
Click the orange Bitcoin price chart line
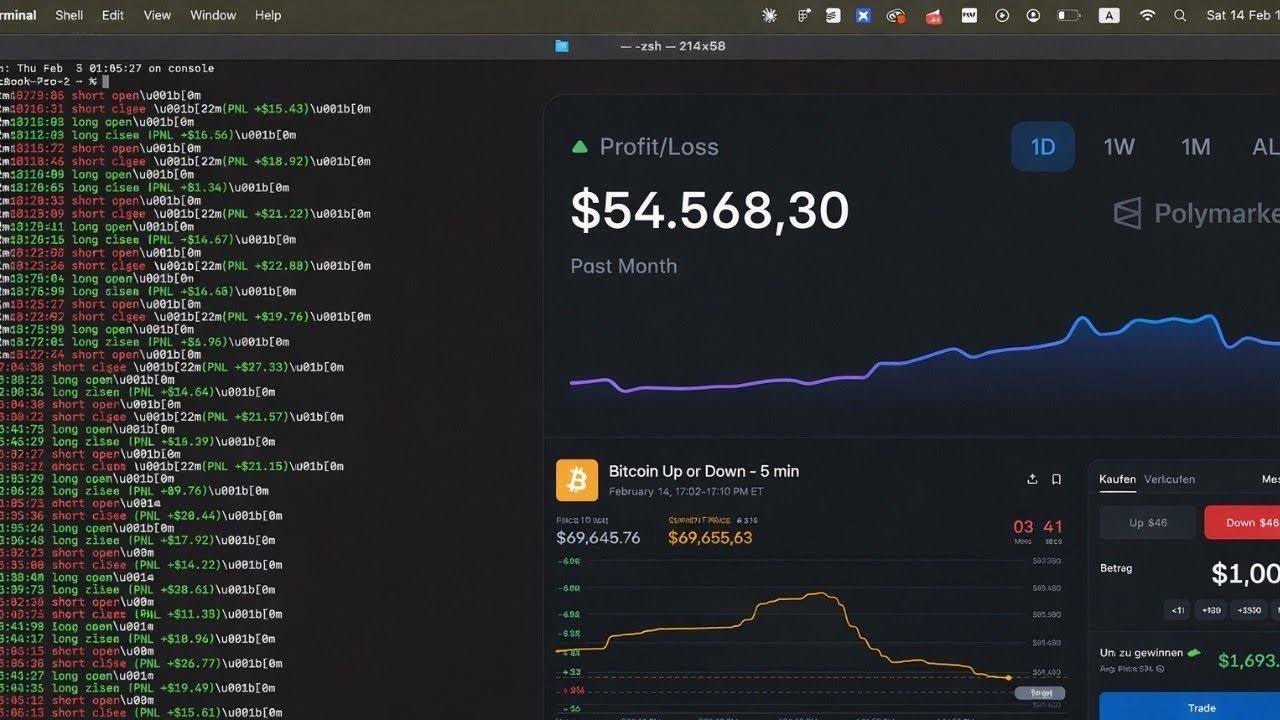click(782, 636)
